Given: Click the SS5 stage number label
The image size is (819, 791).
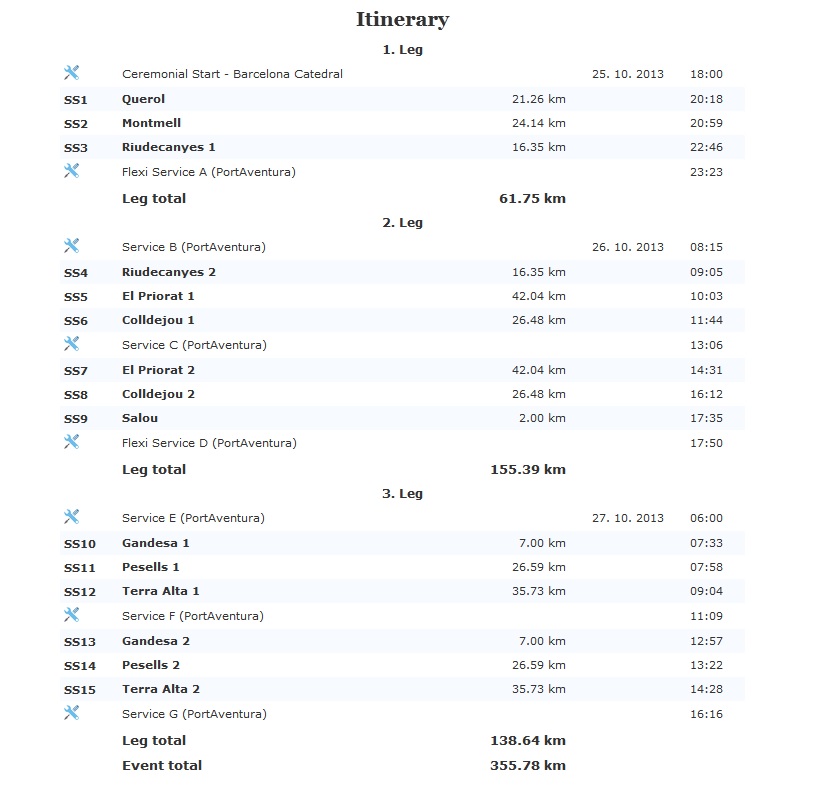Looking at the screenshot, I should point(76,297).
